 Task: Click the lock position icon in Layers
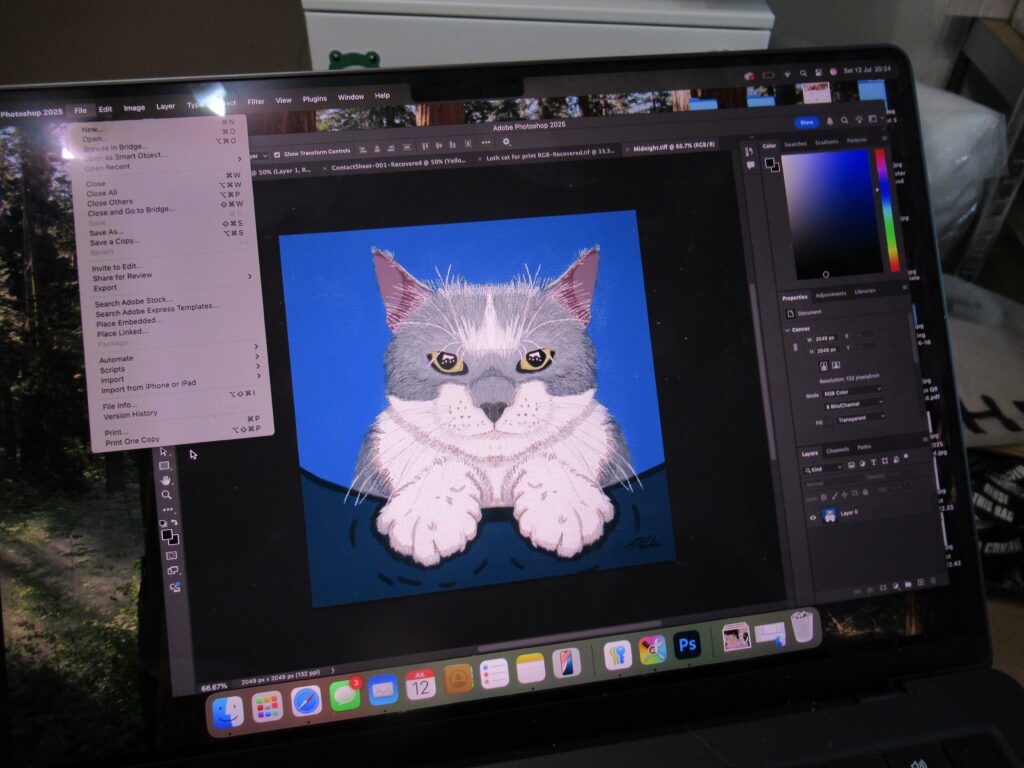tap(844, 495)
